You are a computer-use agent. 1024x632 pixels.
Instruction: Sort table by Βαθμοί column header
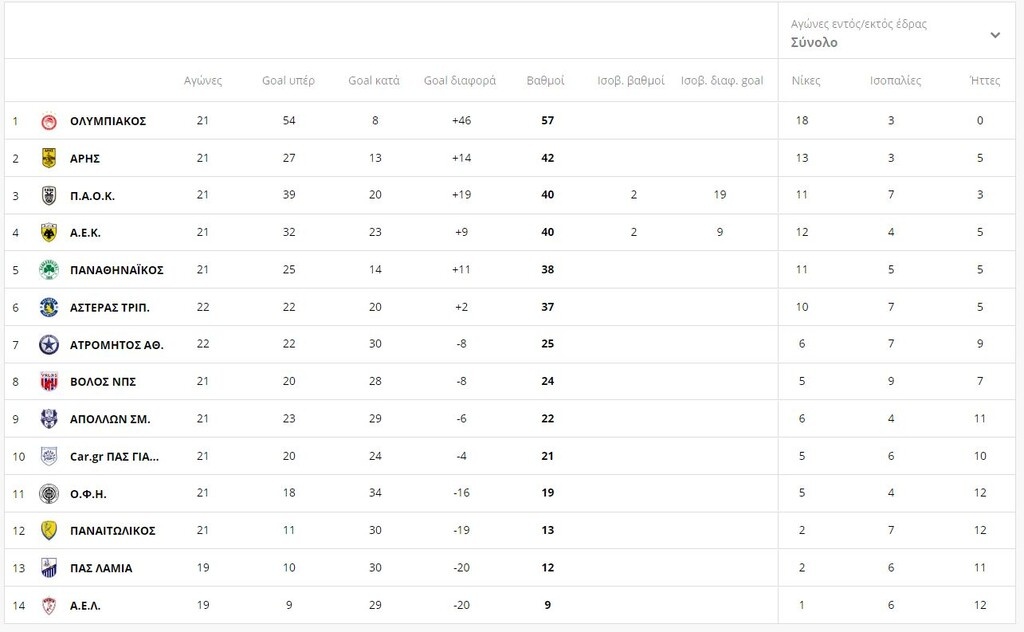[546, 81]
